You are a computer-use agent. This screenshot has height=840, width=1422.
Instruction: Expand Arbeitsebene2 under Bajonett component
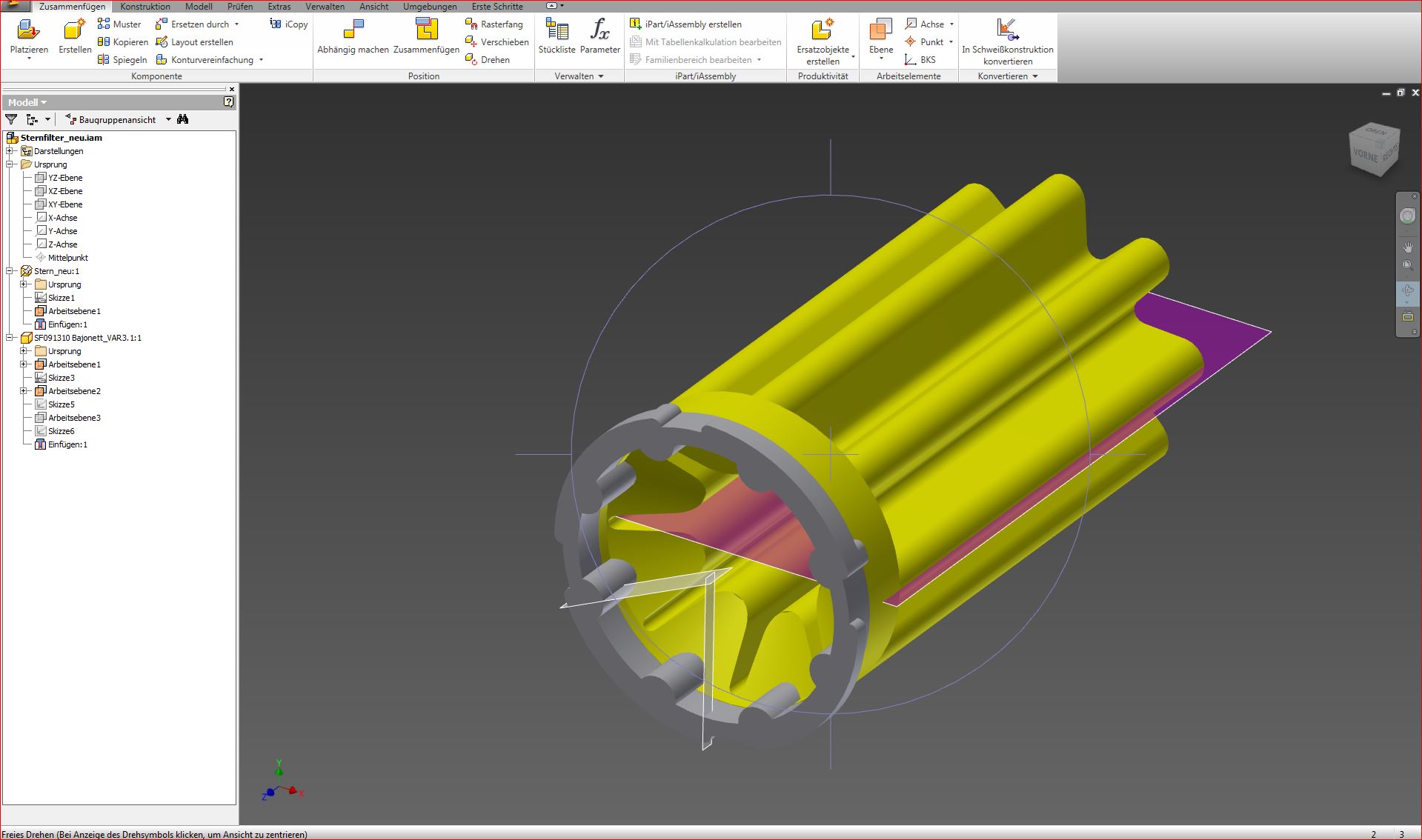[x=24, y=391]
